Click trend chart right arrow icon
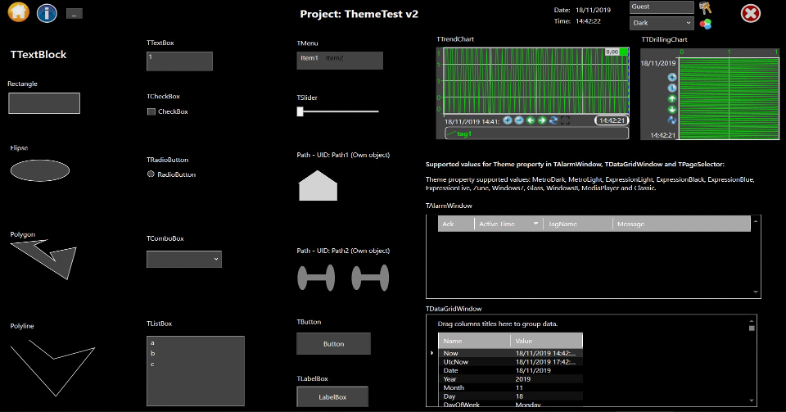Screen dimensions: 786x412 click(x=542, y=120)
